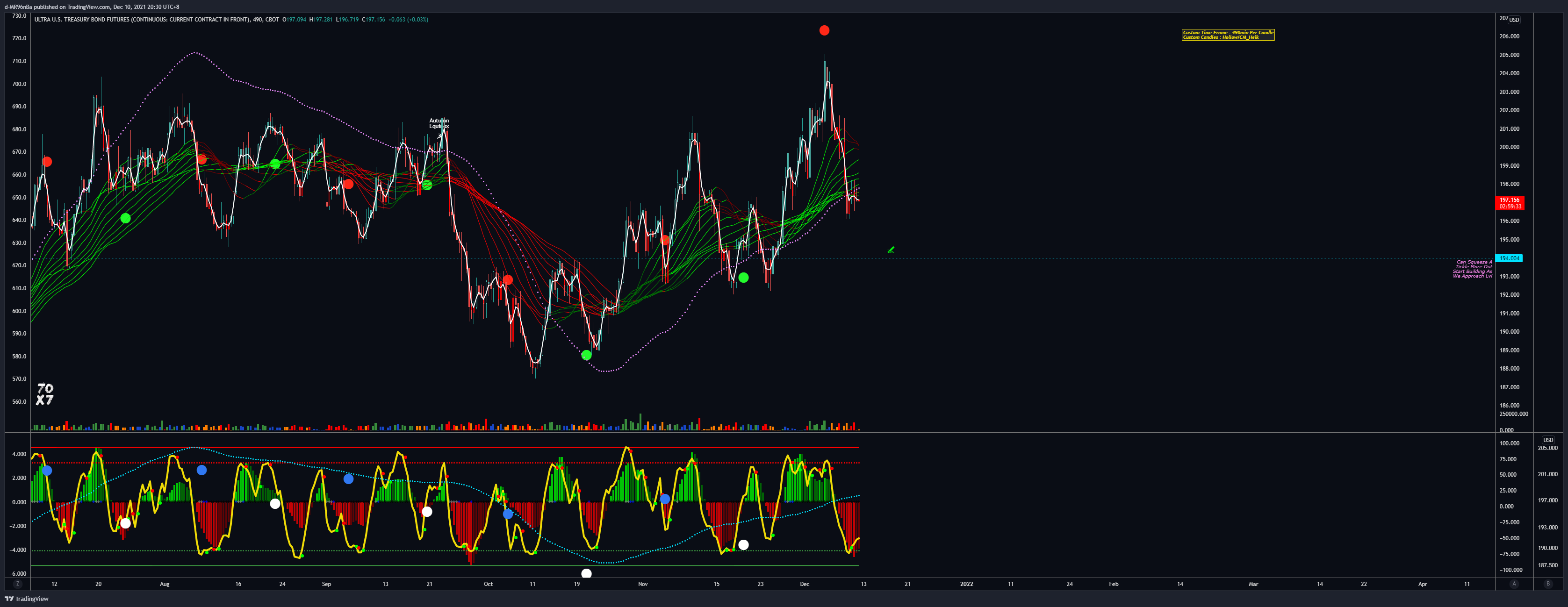The width and height of the screenshot is (1568, 607).
Task: Click the 'published on TradingView.com' header text
Action: coord(72,7)
